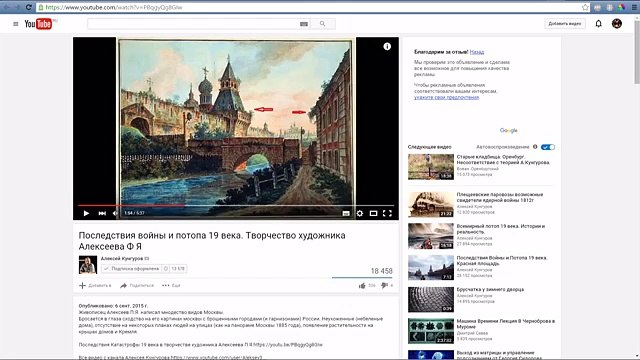The image size is (640, 360).
Task: Follow the youtu.be link in the description
Action: click(x=288, y=344)
